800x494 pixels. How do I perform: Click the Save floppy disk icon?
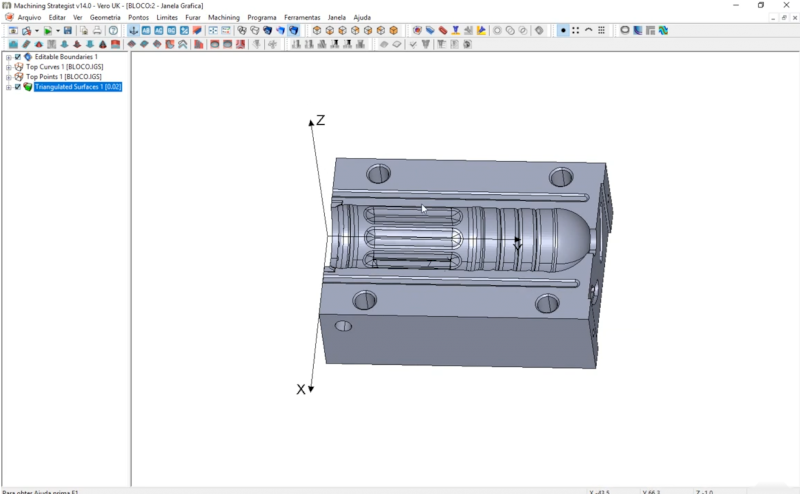point(67,31)
